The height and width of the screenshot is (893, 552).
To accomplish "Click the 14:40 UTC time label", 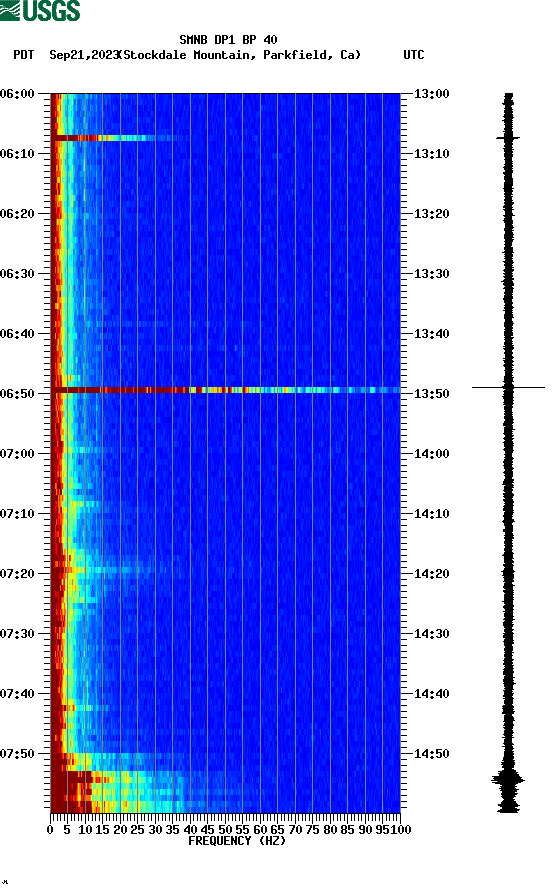I will 431,694.
